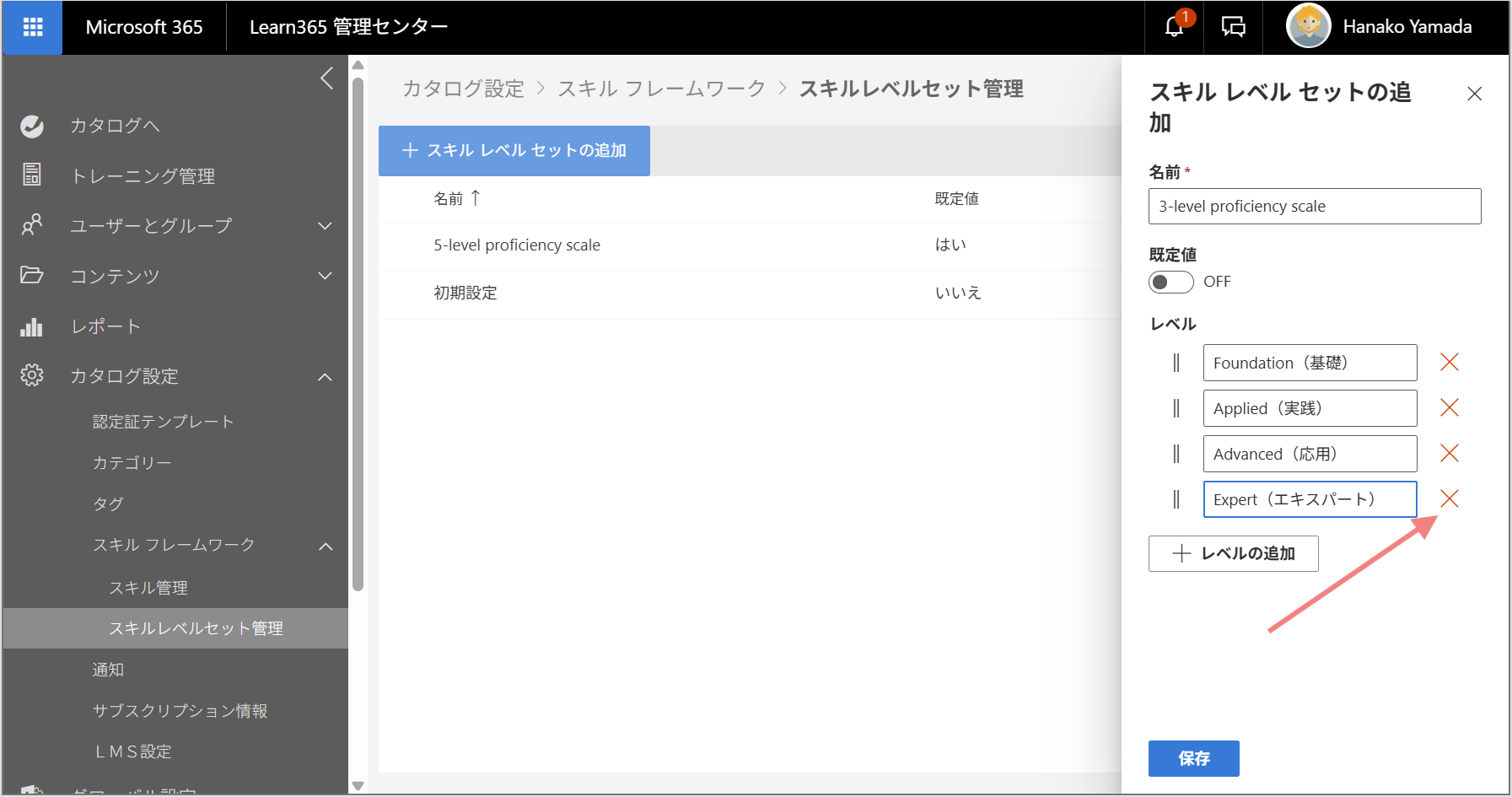This screenshot has height=797, width=1512.
Task: Click the 名前 text field
Action: point(1314,206)
